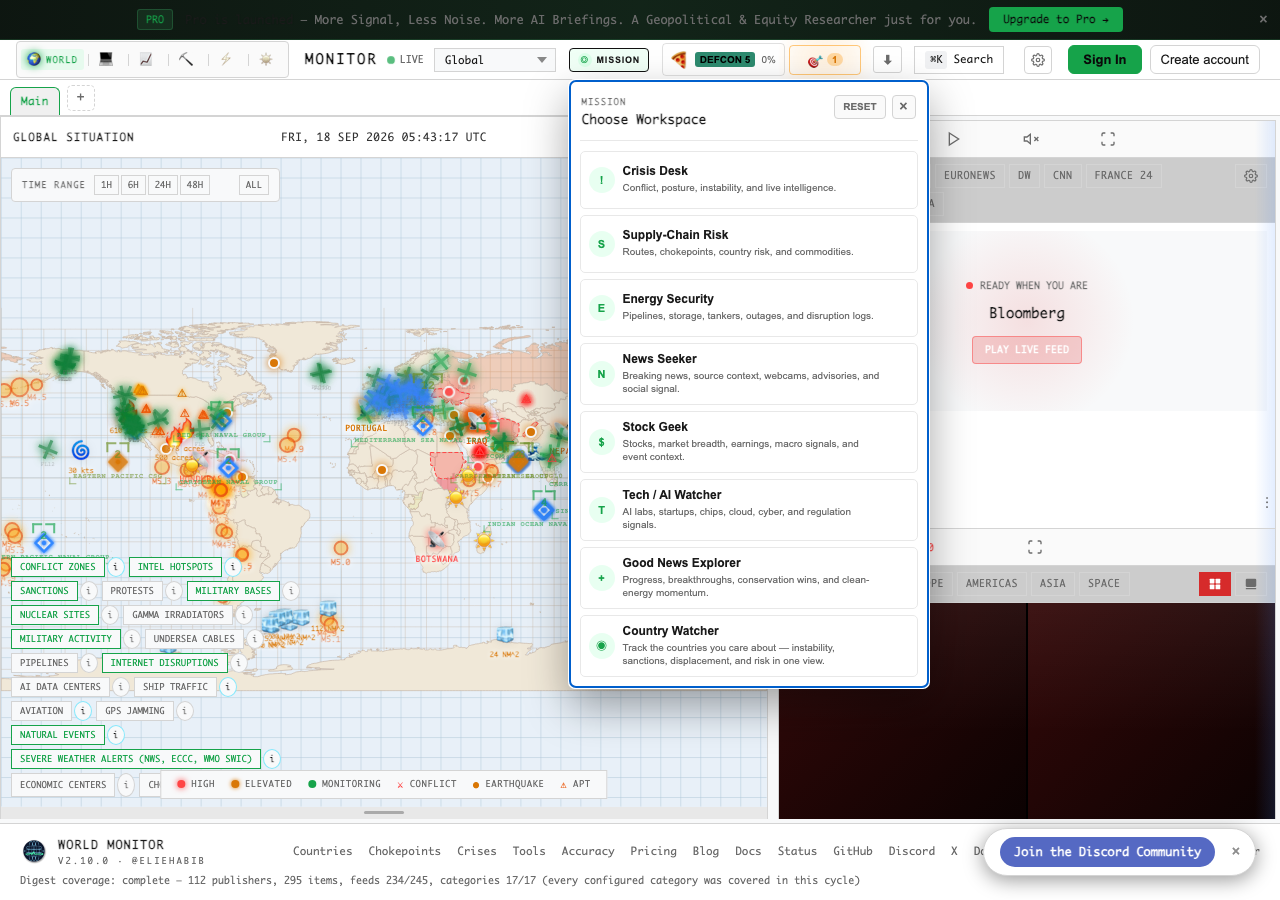
Task: Open the Global region dropdown
Action: tap(495, 60)
